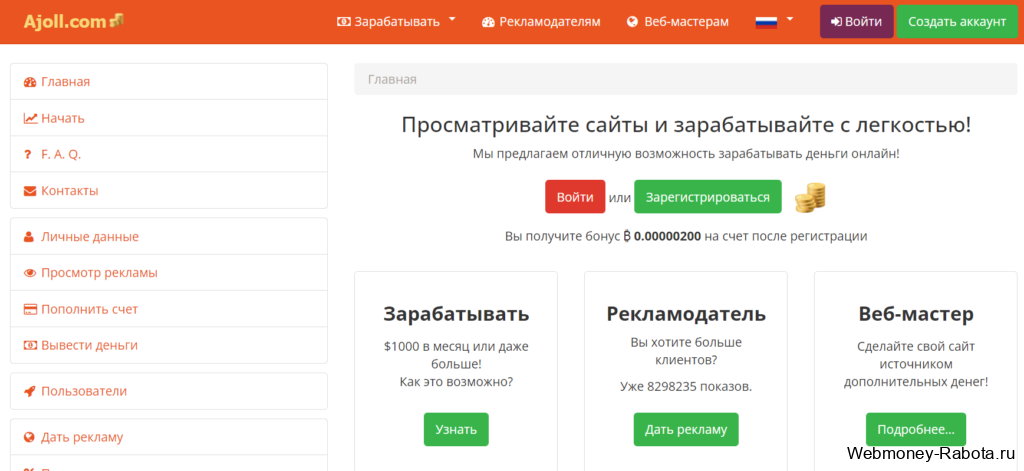This screenshot has width=1024, height=471.
Task: Click the chart icon beside Начать
Action: coord(30,118)
